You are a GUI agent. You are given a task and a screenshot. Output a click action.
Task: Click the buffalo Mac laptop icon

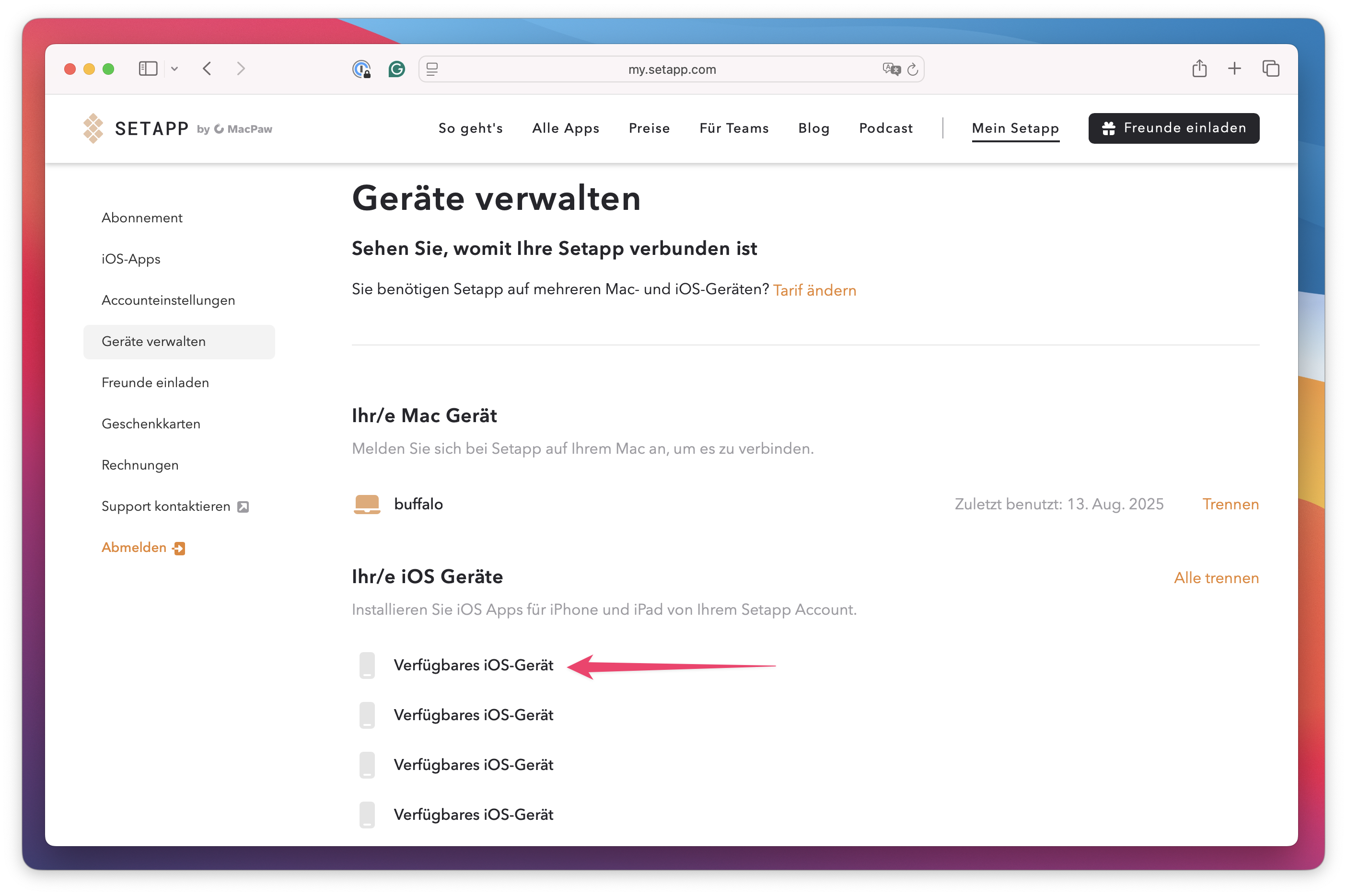(x=367, y=505)
